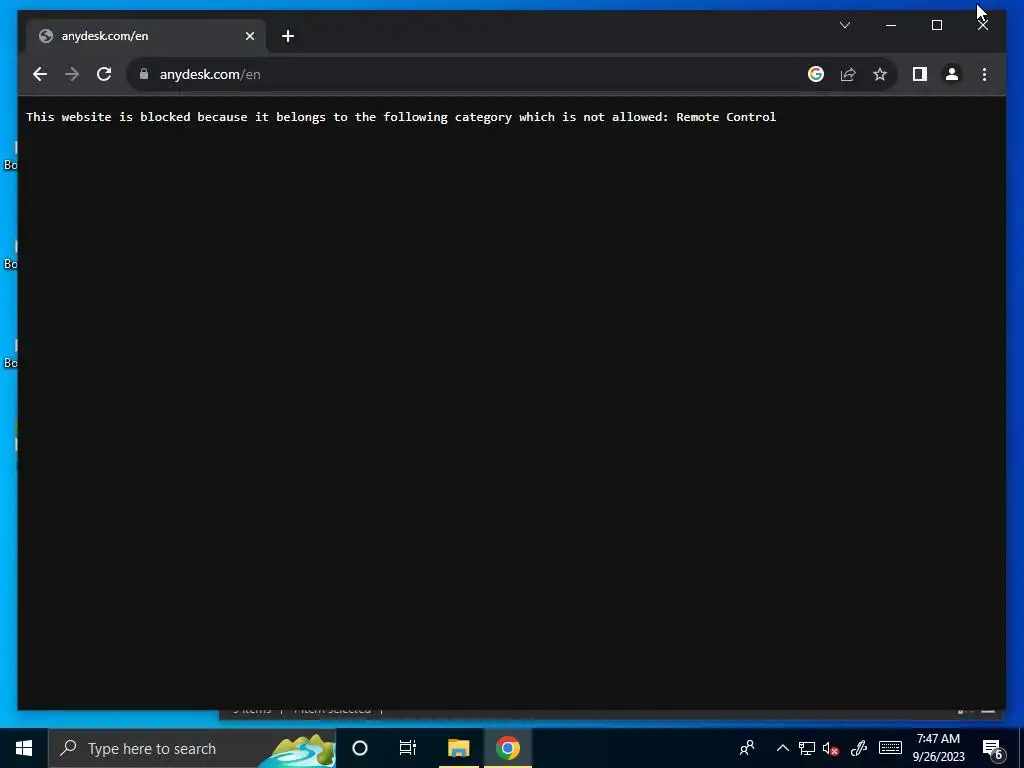Open the notification center icon
The image size is (1024, 768).
993,749
